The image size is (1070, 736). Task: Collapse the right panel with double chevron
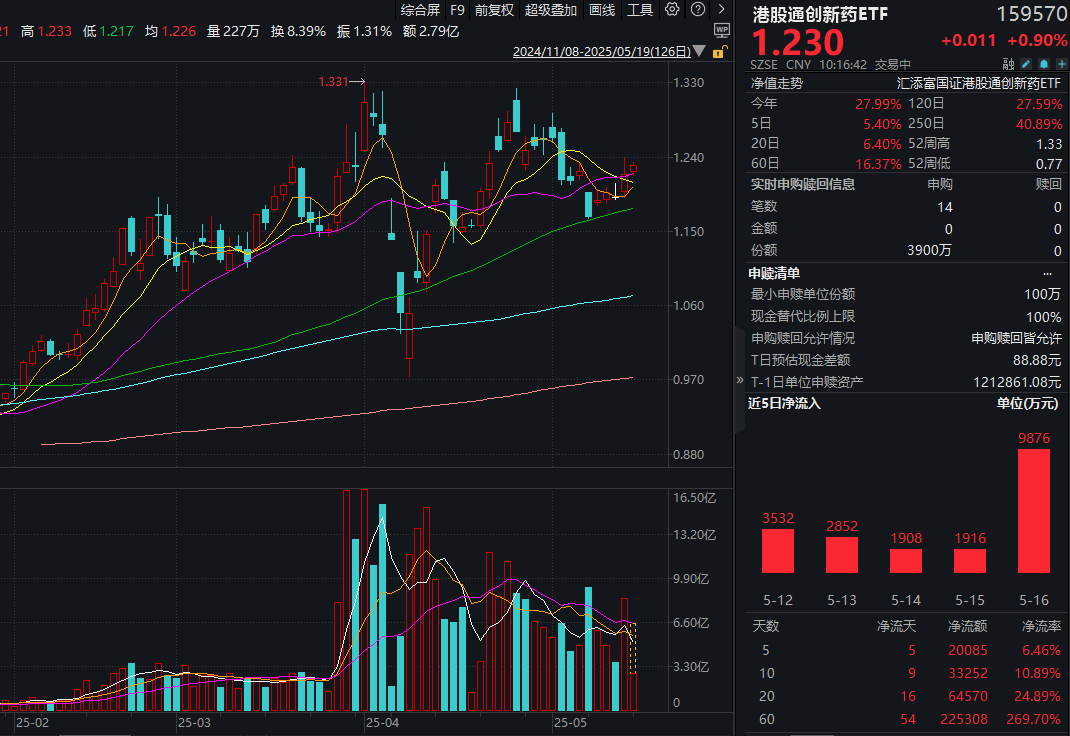pos(740,381)
